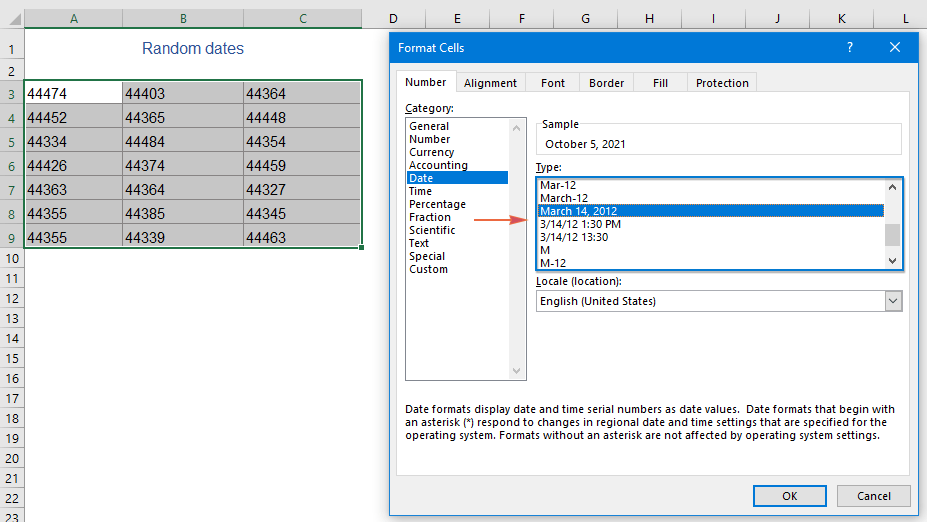Click the Type list scrollbar thumb
This screenshot has width=927, height=522.
pos(892,235)
